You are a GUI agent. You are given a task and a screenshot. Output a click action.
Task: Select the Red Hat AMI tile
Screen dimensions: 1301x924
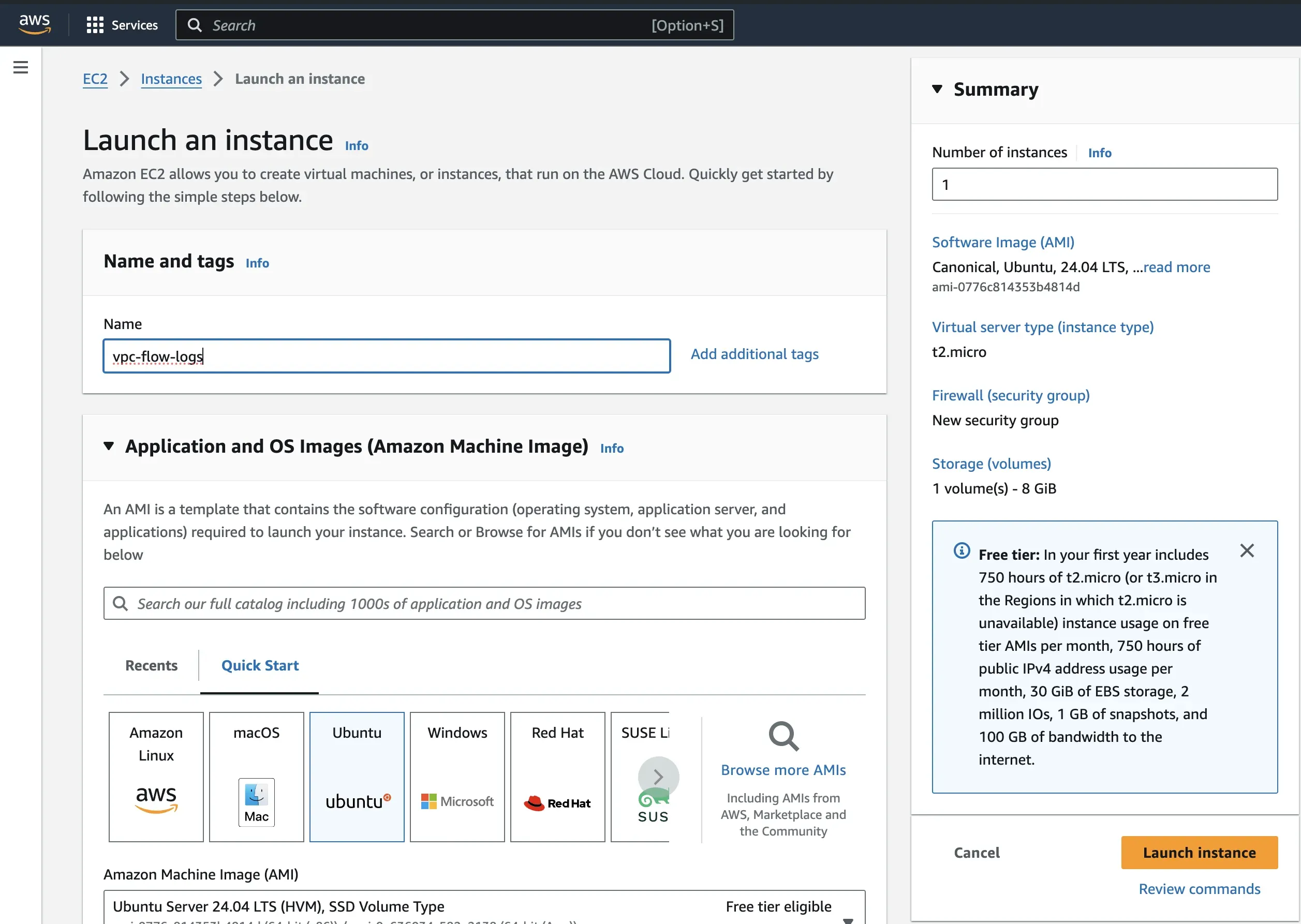click(558, 777)
